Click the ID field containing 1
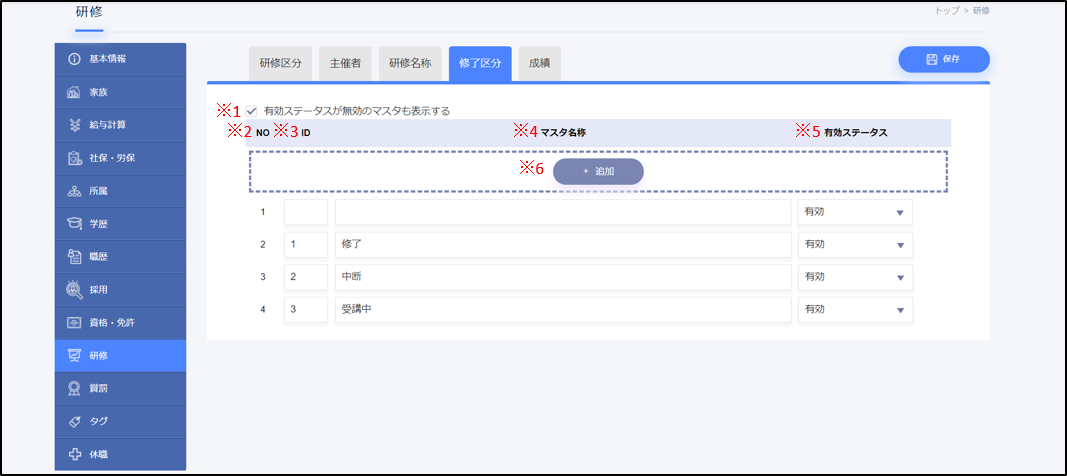This screenshot has width=1067, height=476. [x=306, y=245]
